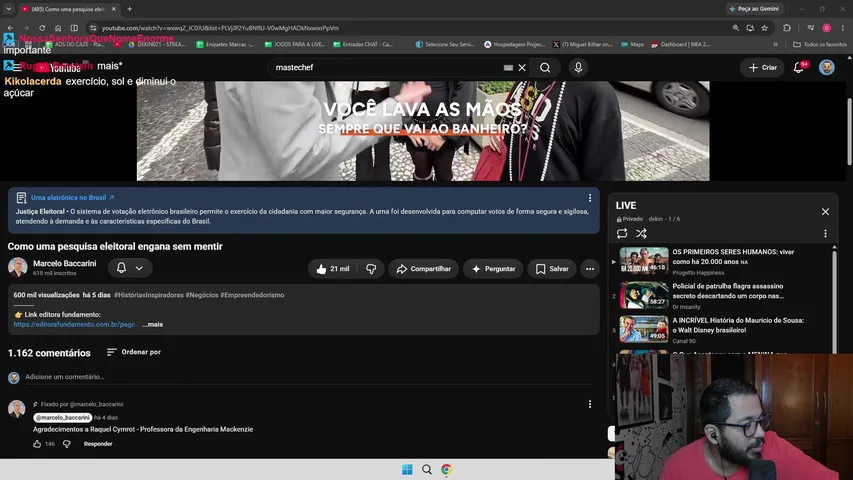This screenshot has height=480, width=853.
Task: Close the Como uma pesquisa tab
Action: (x=113, y=9)
